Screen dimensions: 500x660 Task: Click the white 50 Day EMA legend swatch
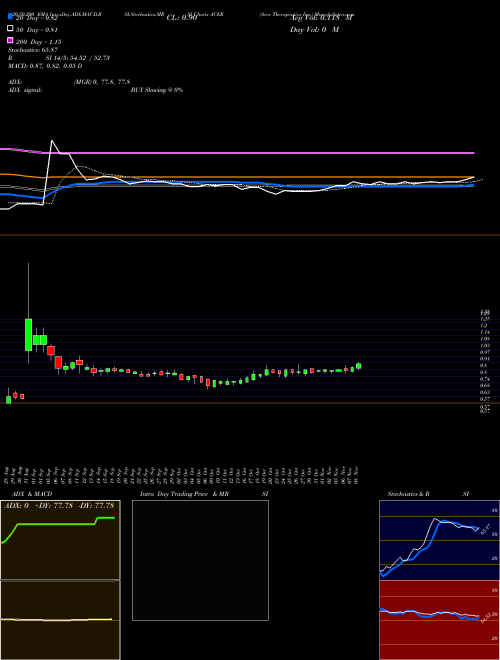(11, 29)
